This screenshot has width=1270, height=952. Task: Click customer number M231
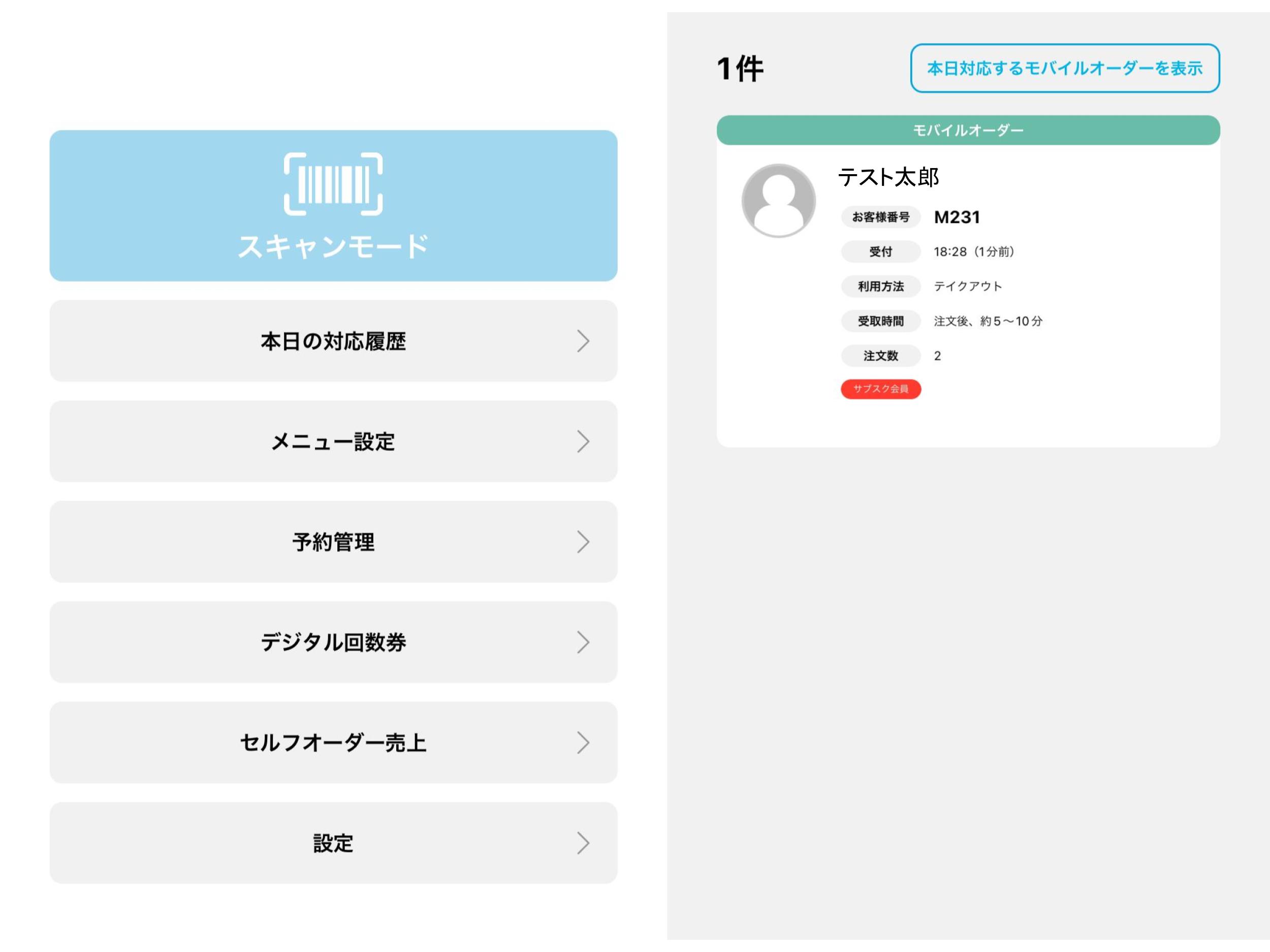(x=957, y=217)
